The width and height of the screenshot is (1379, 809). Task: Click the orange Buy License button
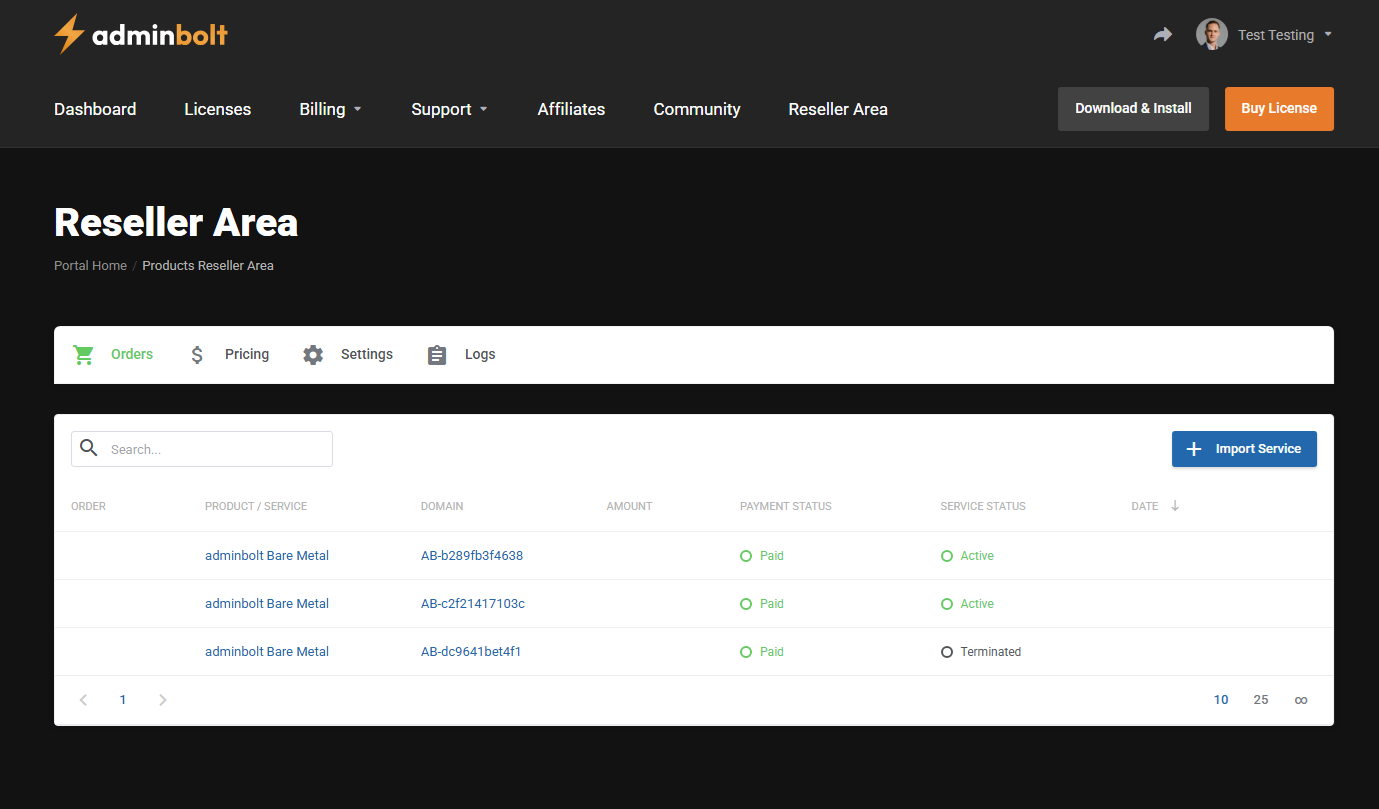[1279, 109]
